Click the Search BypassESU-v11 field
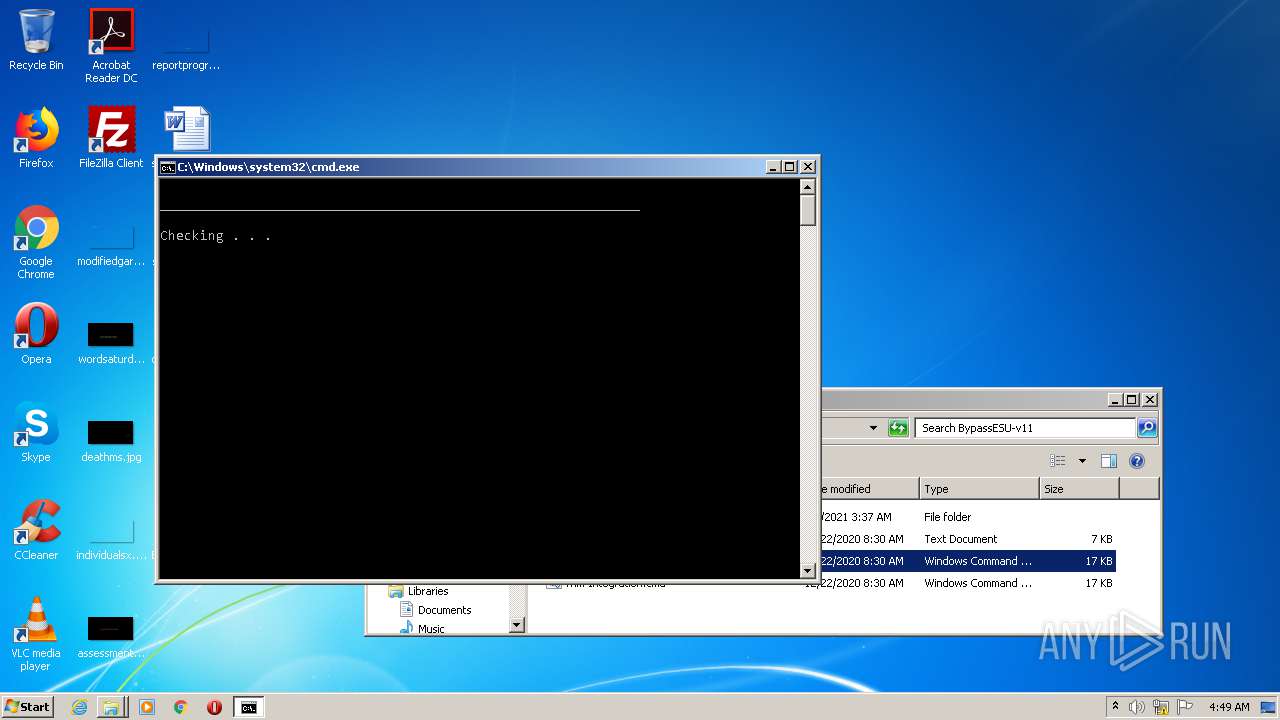This screenshot has width=1280, height=720. [x=1026, y=428]
